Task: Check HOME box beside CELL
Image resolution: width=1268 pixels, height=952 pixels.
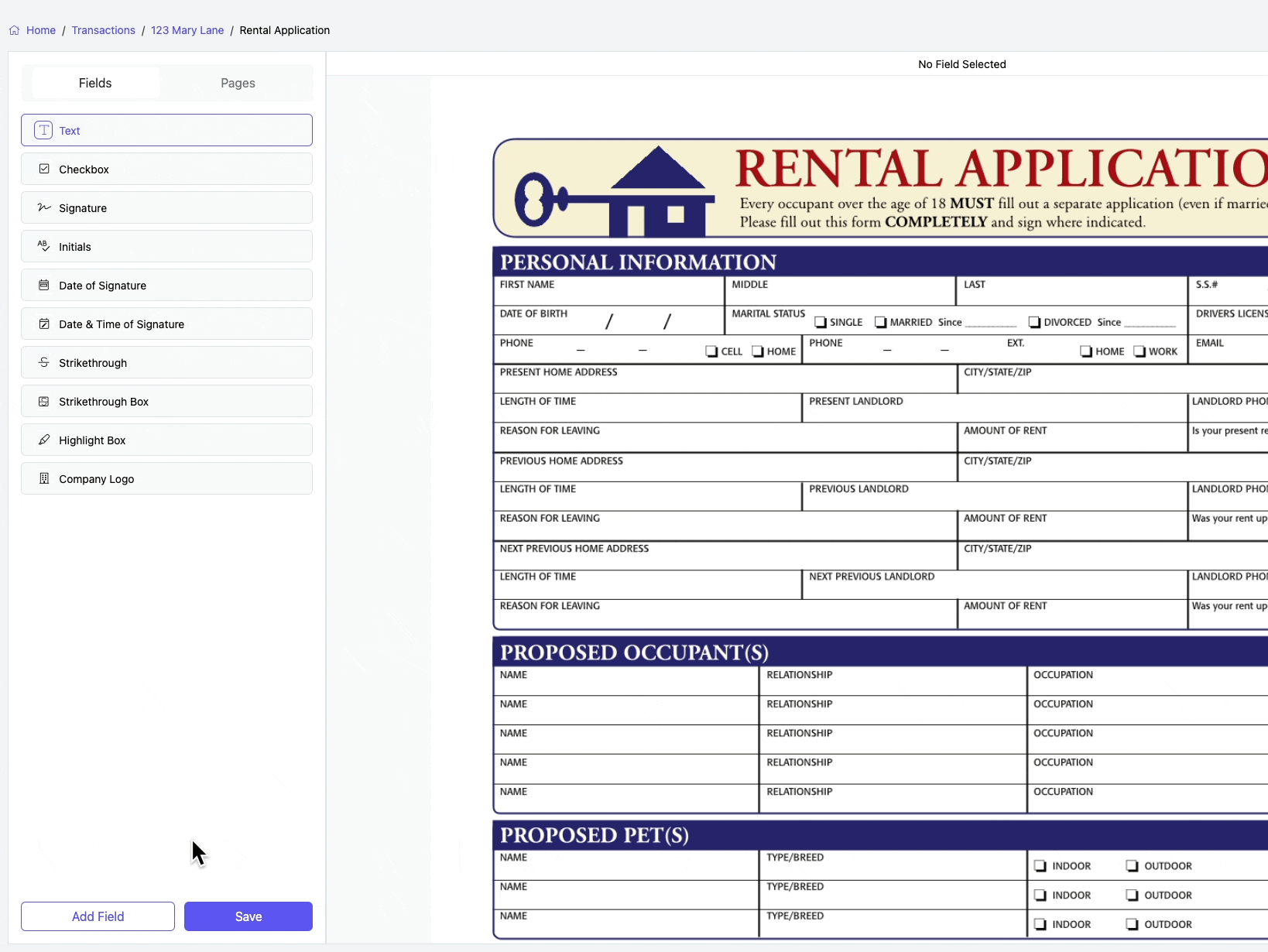Action: point(758,351)
